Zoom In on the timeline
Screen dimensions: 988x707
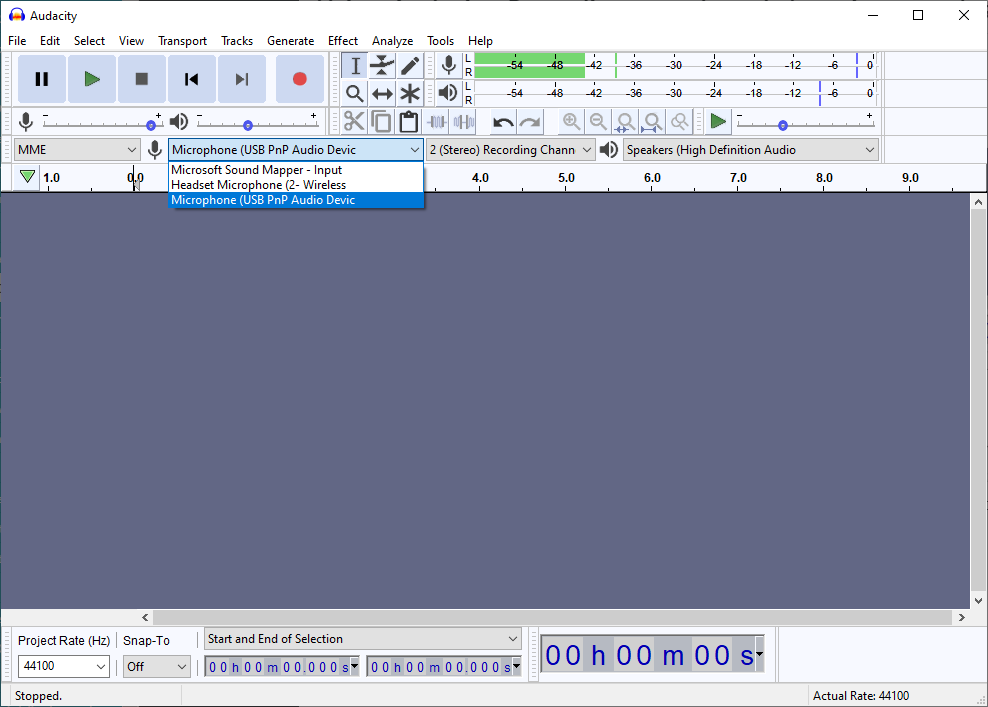click(572, 122)
